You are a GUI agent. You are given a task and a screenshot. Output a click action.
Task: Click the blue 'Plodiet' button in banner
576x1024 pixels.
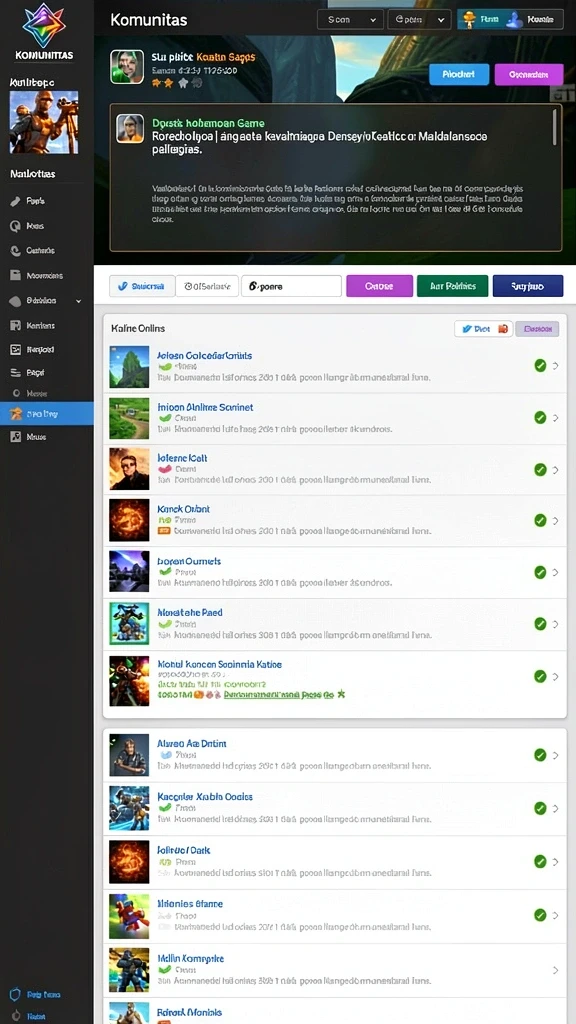click(459, 74)
